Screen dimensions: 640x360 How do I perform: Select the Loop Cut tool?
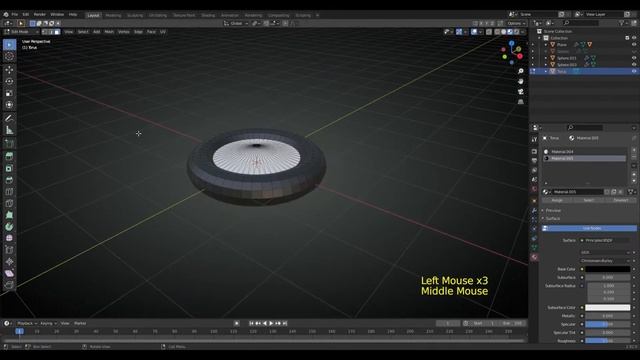(x=9, y=191)
